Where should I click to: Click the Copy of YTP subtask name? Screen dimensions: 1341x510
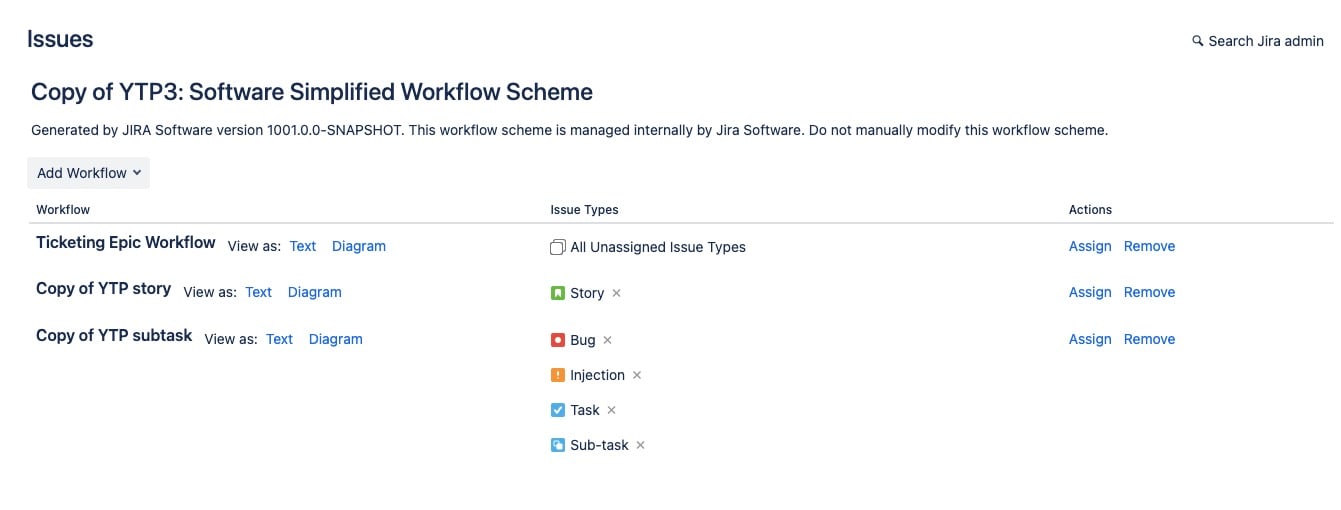[x=114, y=335]
